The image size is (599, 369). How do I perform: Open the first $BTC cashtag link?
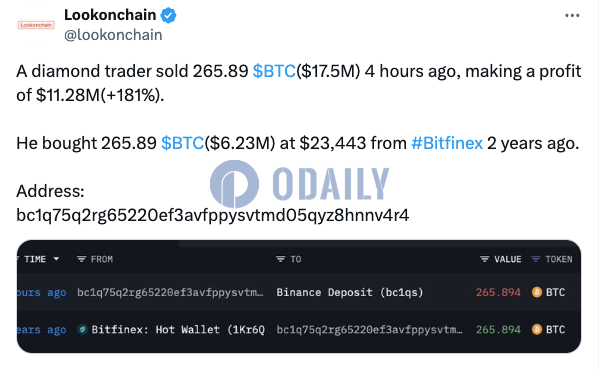(x=274, y=71)
